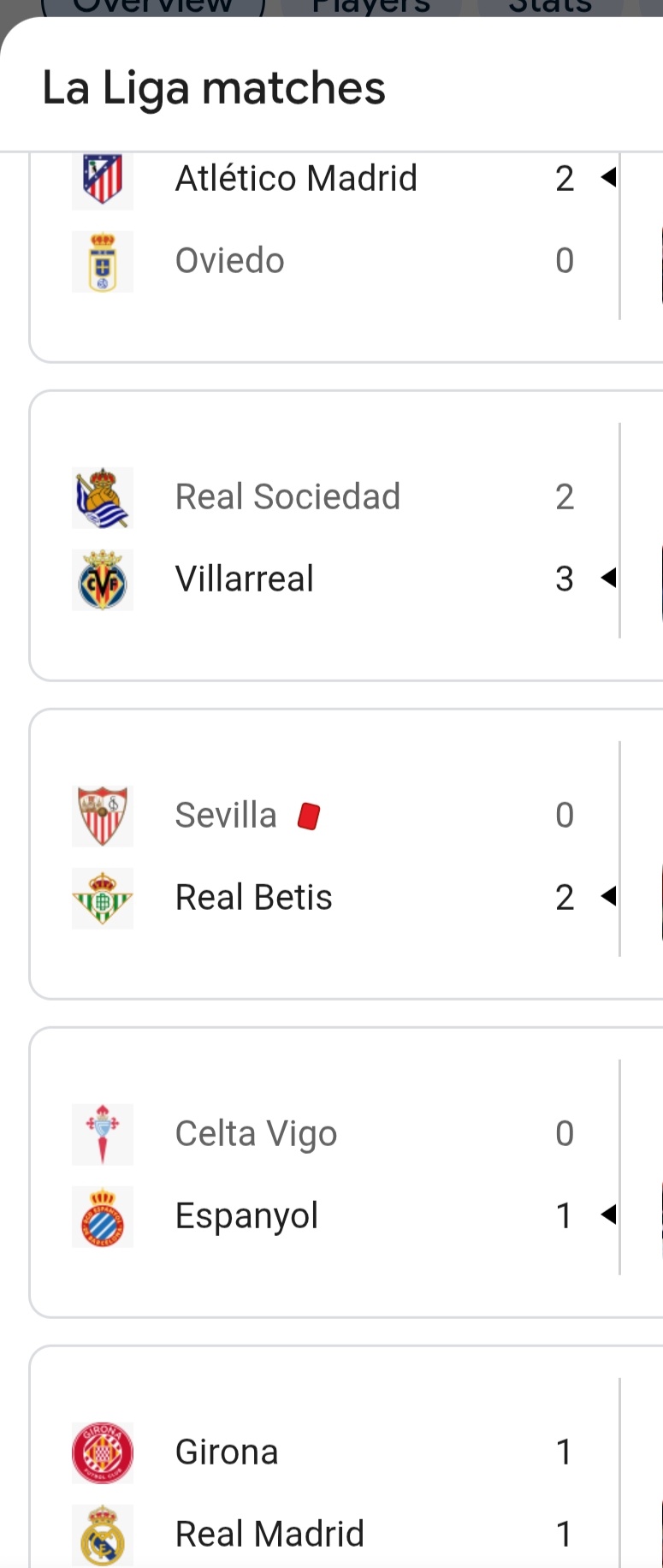The image size is (663, 1568).
Task: Click the Villarreal club crest
Action: [103, 579]
